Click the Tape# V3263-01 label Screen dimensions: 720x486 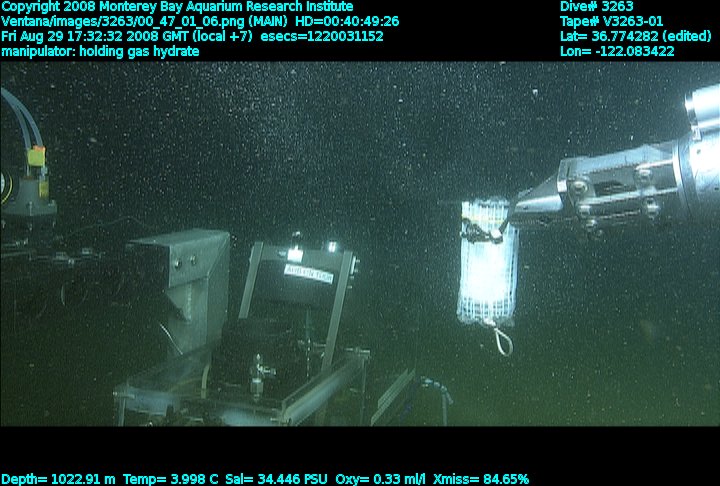612,22
